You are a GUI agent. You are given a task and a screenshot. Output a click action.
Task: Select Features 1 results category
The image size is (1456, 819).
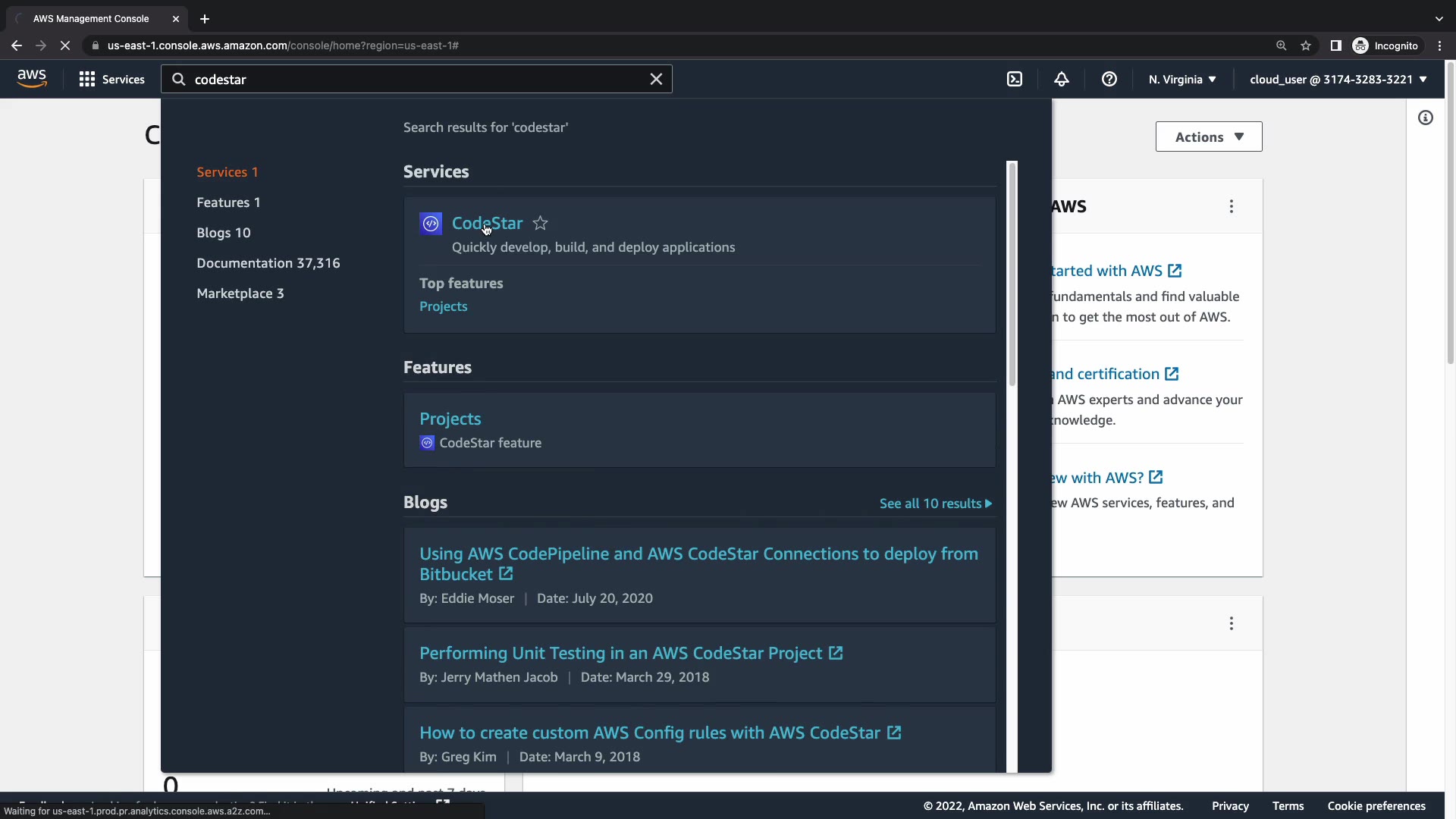point(228,202)
